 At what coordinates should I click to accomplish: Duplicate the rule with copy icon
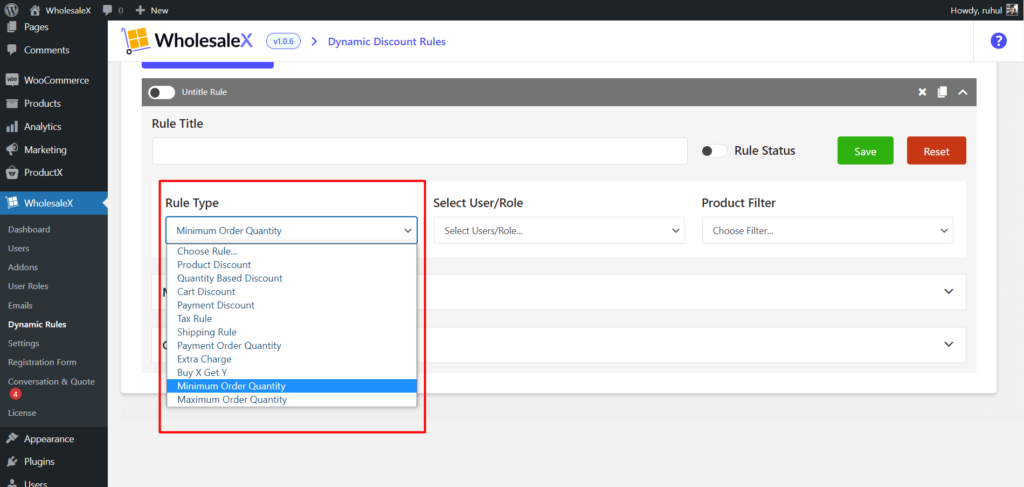tap(942, 92)
